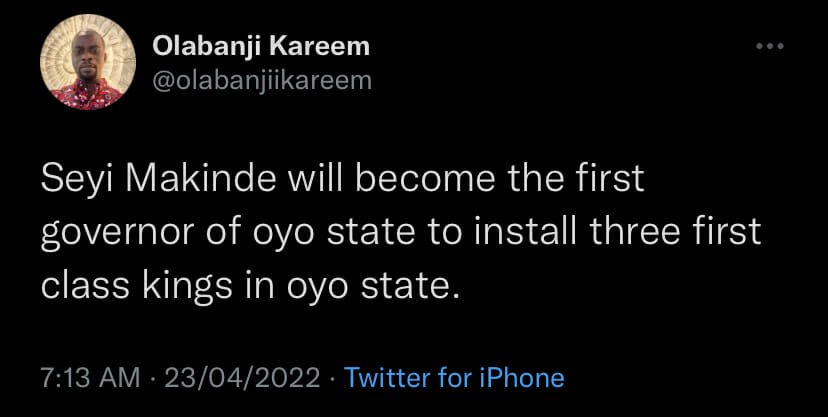Open Olabanji Kareem's profile picture
828x417 pixels.
point(80,68)
